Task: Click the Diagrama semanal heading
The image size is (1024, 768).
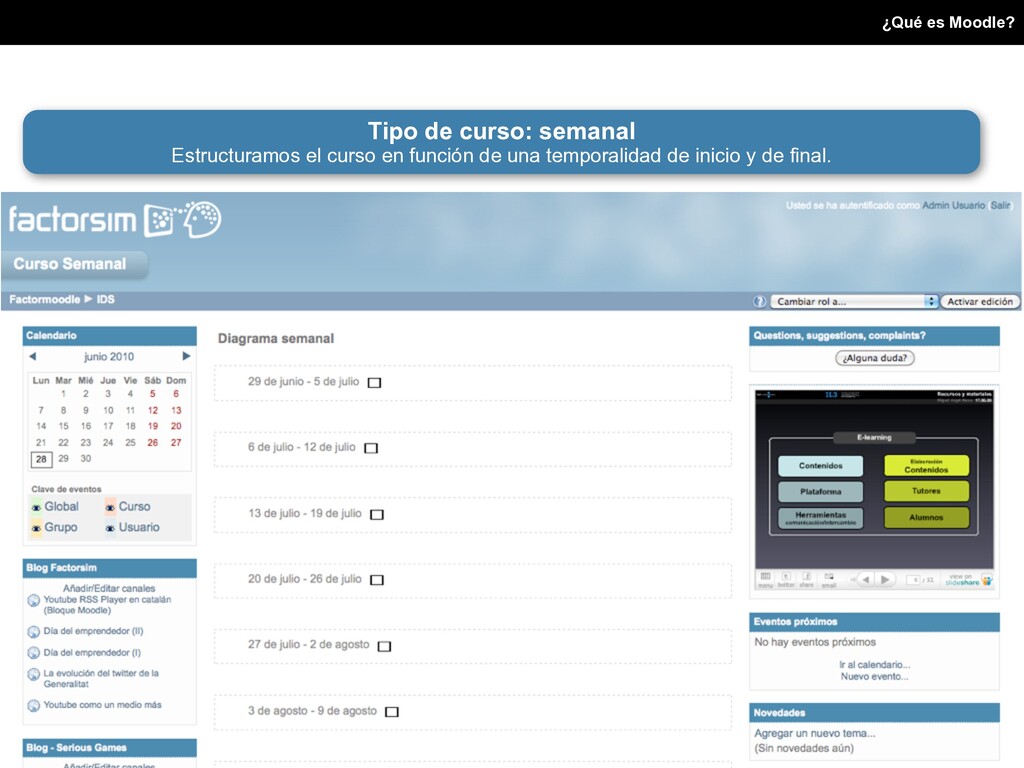Action: (x=276, y=339)
